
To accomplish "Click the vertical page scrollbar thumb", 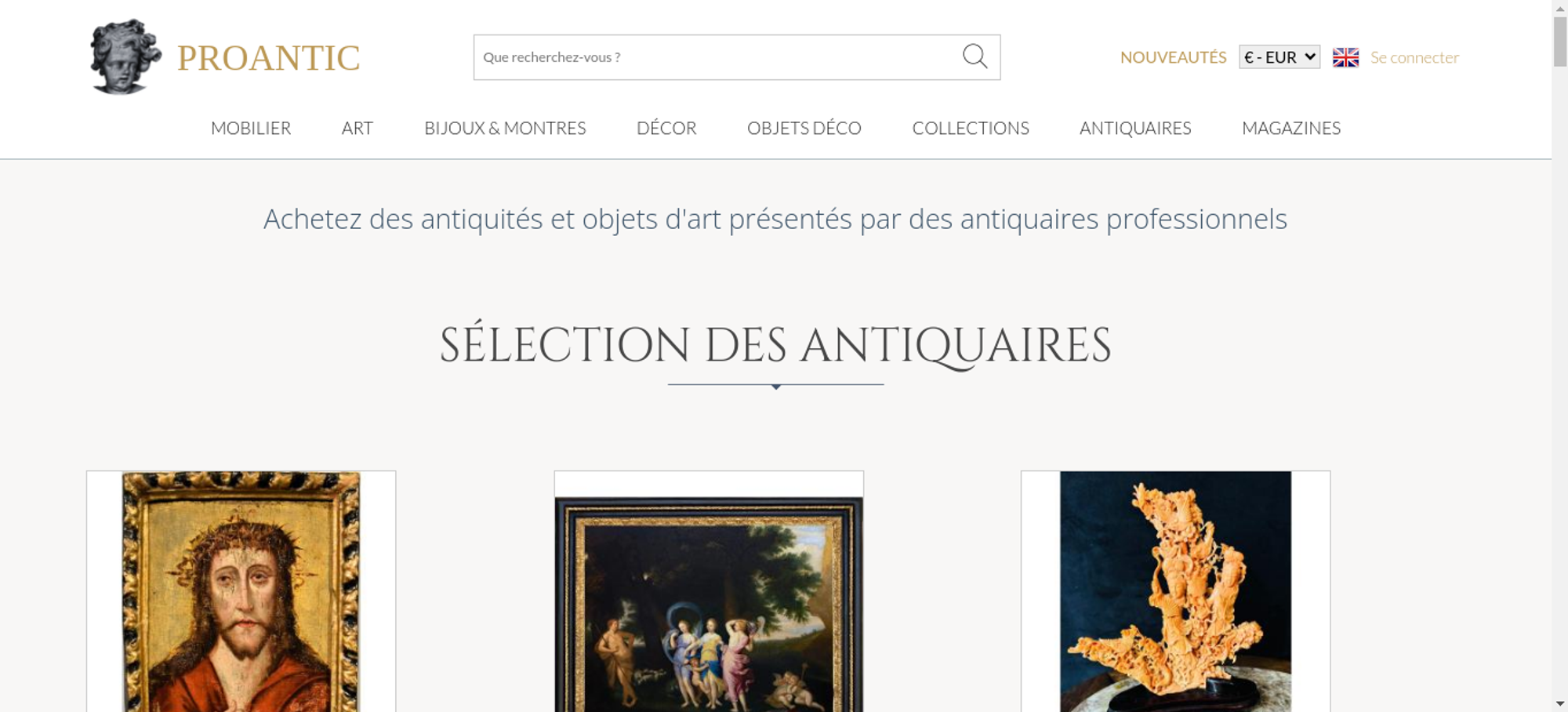I will [x=1560, y=42].
